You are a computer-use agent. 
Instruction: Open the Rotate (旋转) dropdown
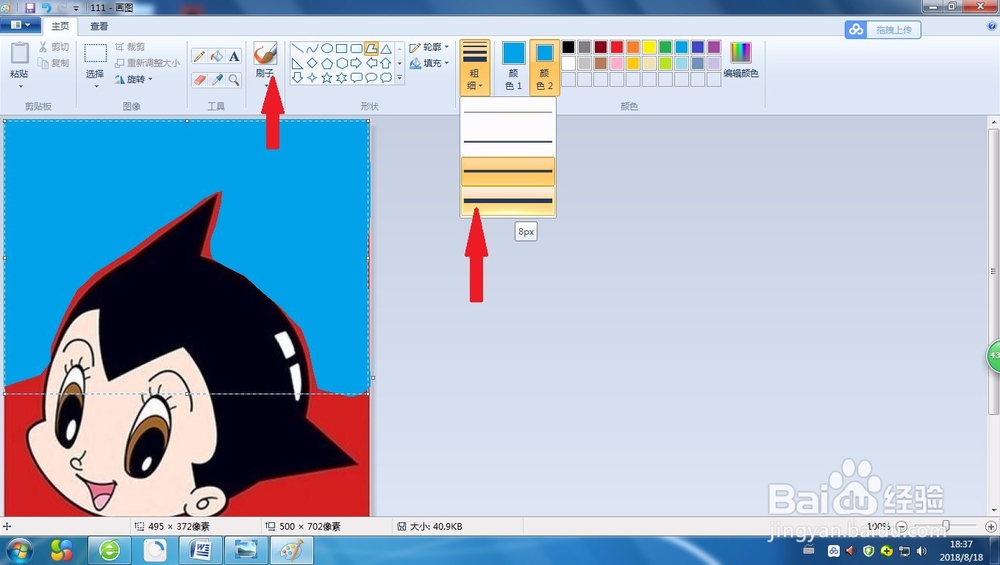(x=133, y=80)
